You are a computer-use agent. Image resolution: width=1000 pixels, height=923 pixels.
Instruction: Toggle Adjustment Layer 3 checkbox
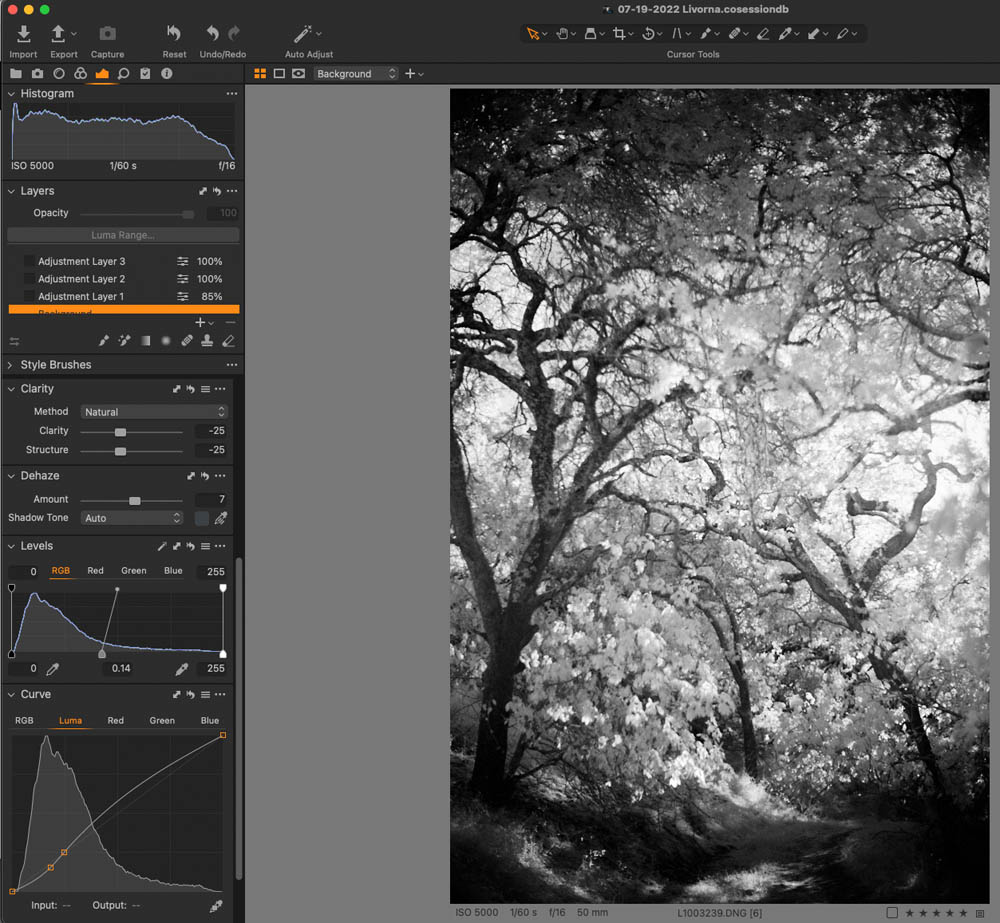point(29,261)
